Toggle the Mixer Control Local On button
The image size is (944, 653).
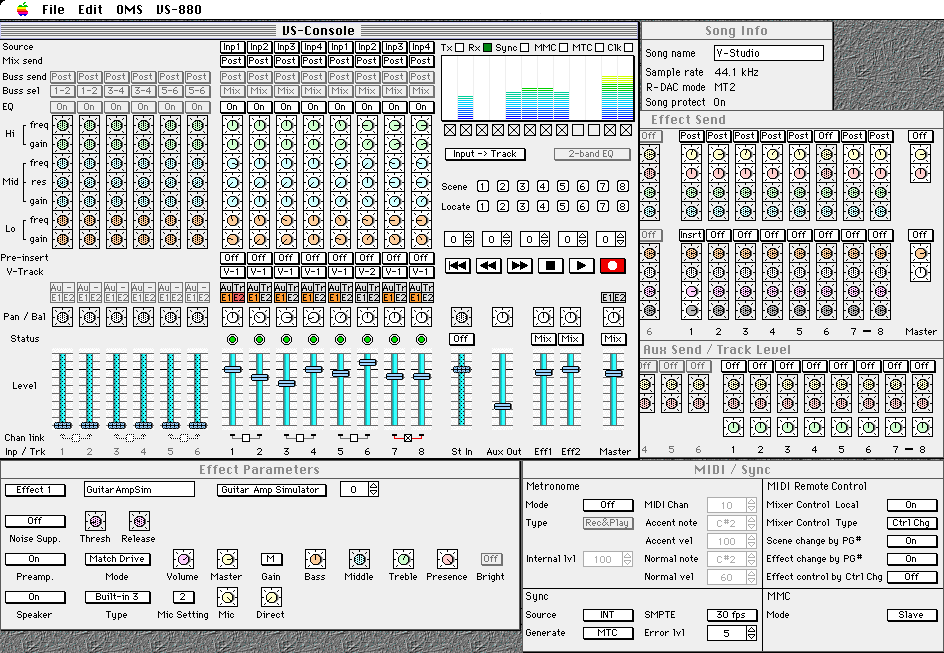(911, 505)
